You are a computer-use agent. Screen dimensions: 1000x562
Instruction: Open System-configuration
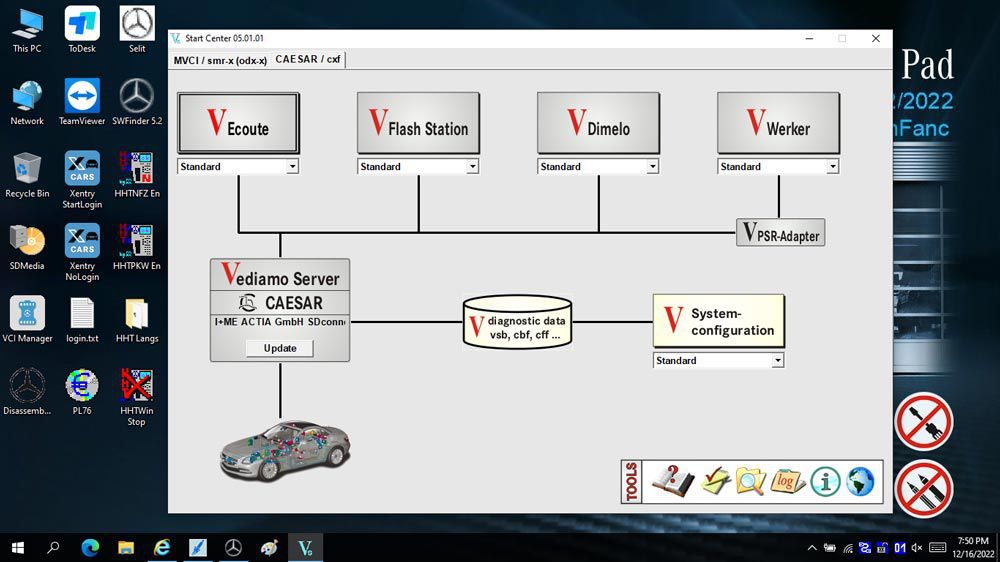click(x=719, y=321)
